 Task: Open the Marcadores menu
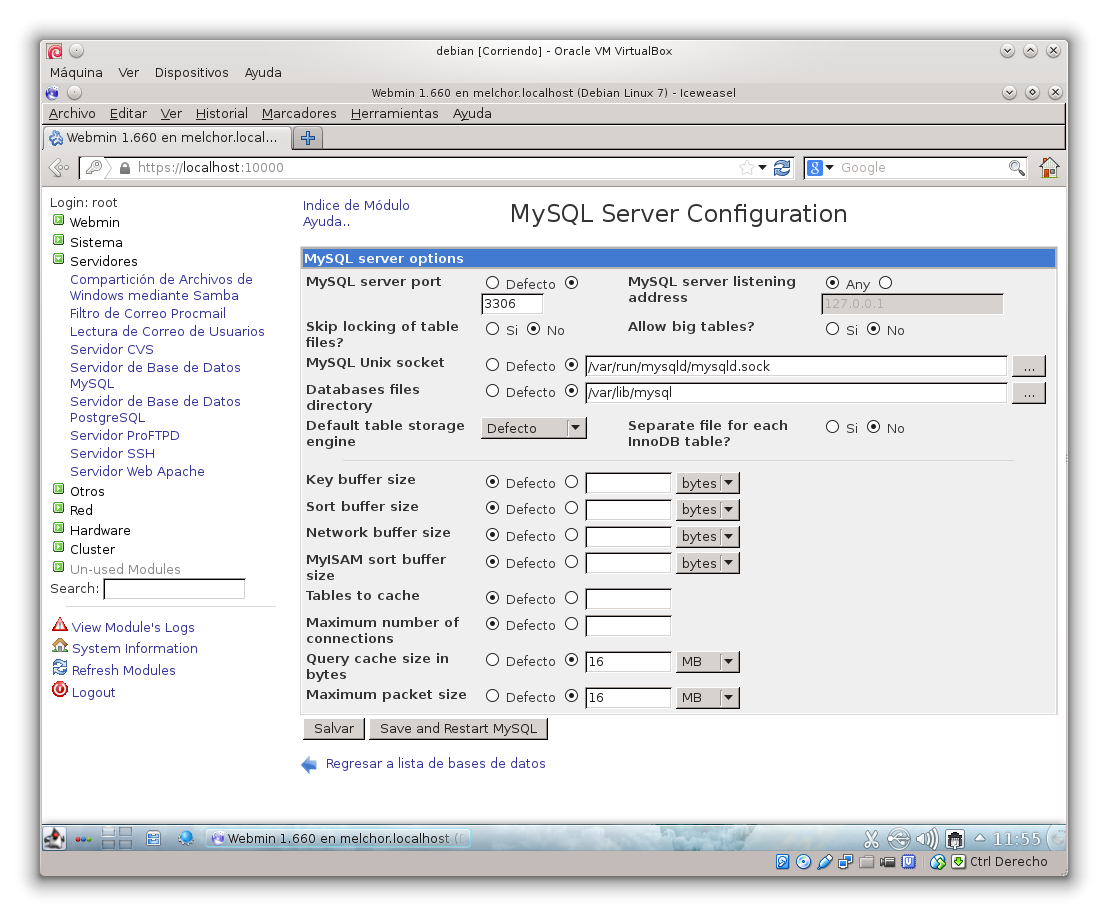(299, 114)
